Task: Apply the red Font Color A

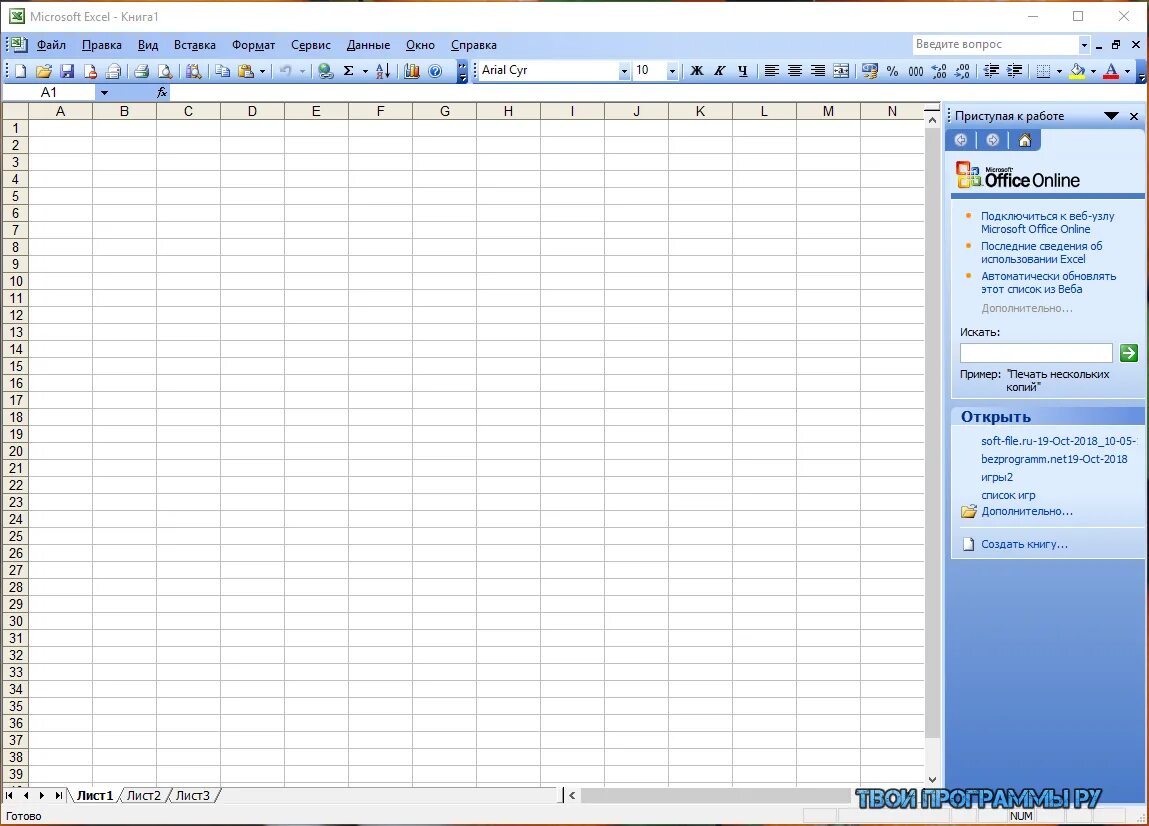Action: coord(1112,71)
